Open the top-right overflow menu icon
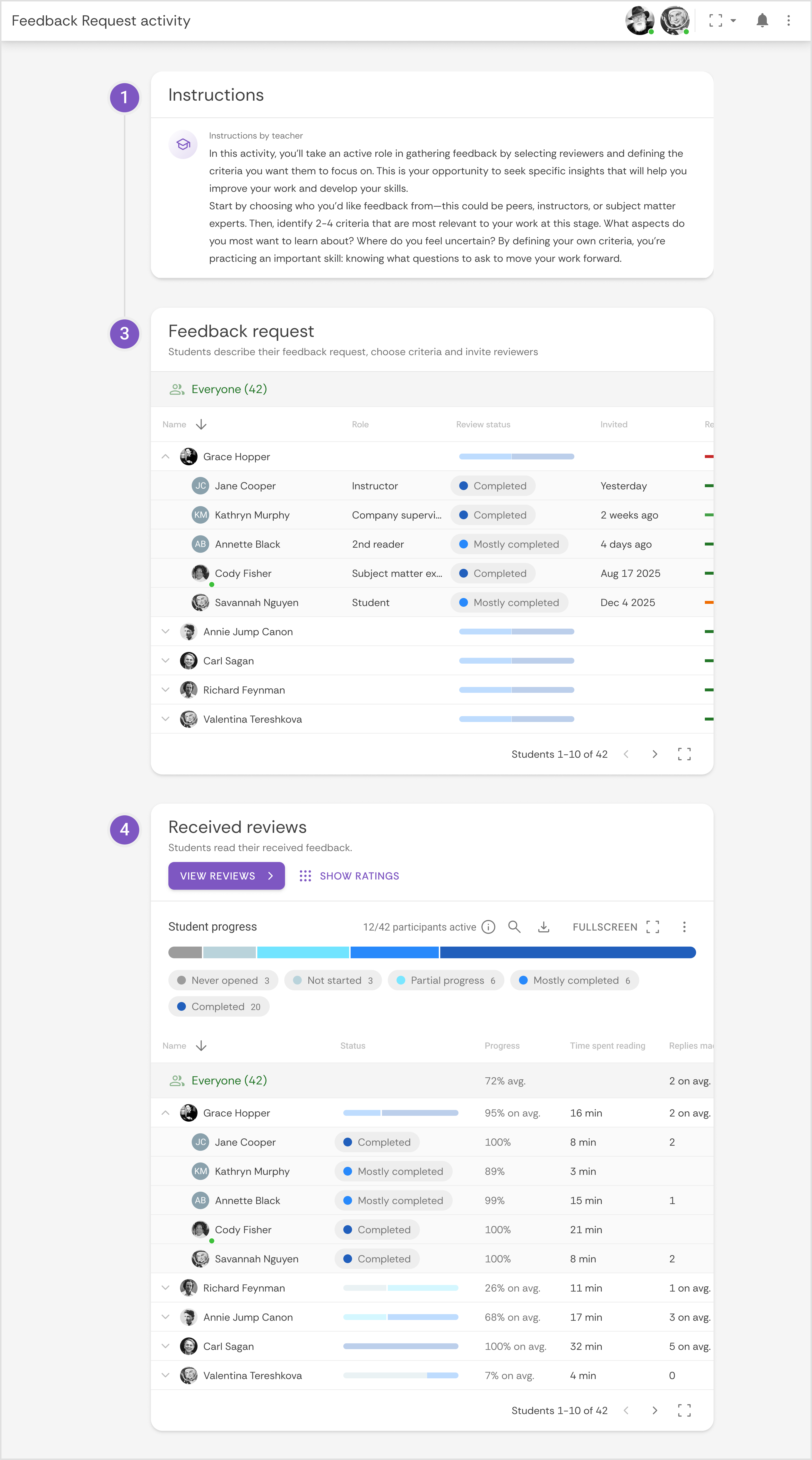Image resolution: width=812 pixels, height=1460 pixels. tap(788, 21)
